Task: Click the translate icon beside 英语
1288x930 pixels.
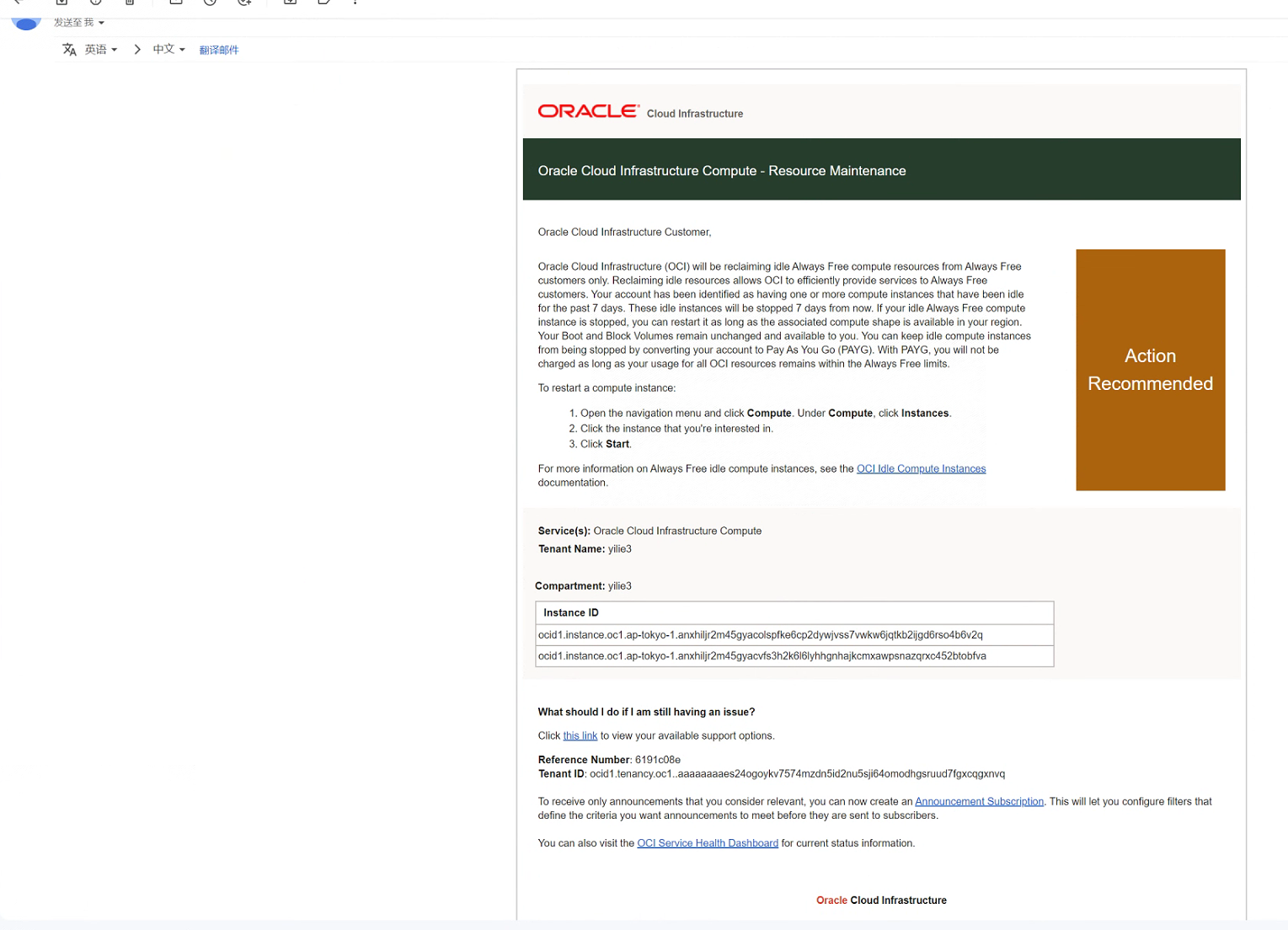Action: coord(69,50)
